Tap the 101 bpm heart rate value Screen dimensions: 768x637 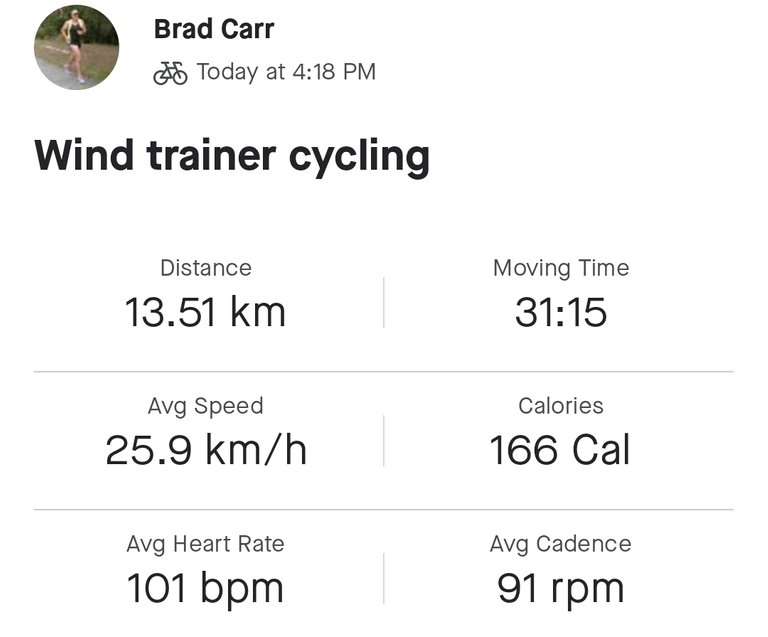tap(206, 588)
